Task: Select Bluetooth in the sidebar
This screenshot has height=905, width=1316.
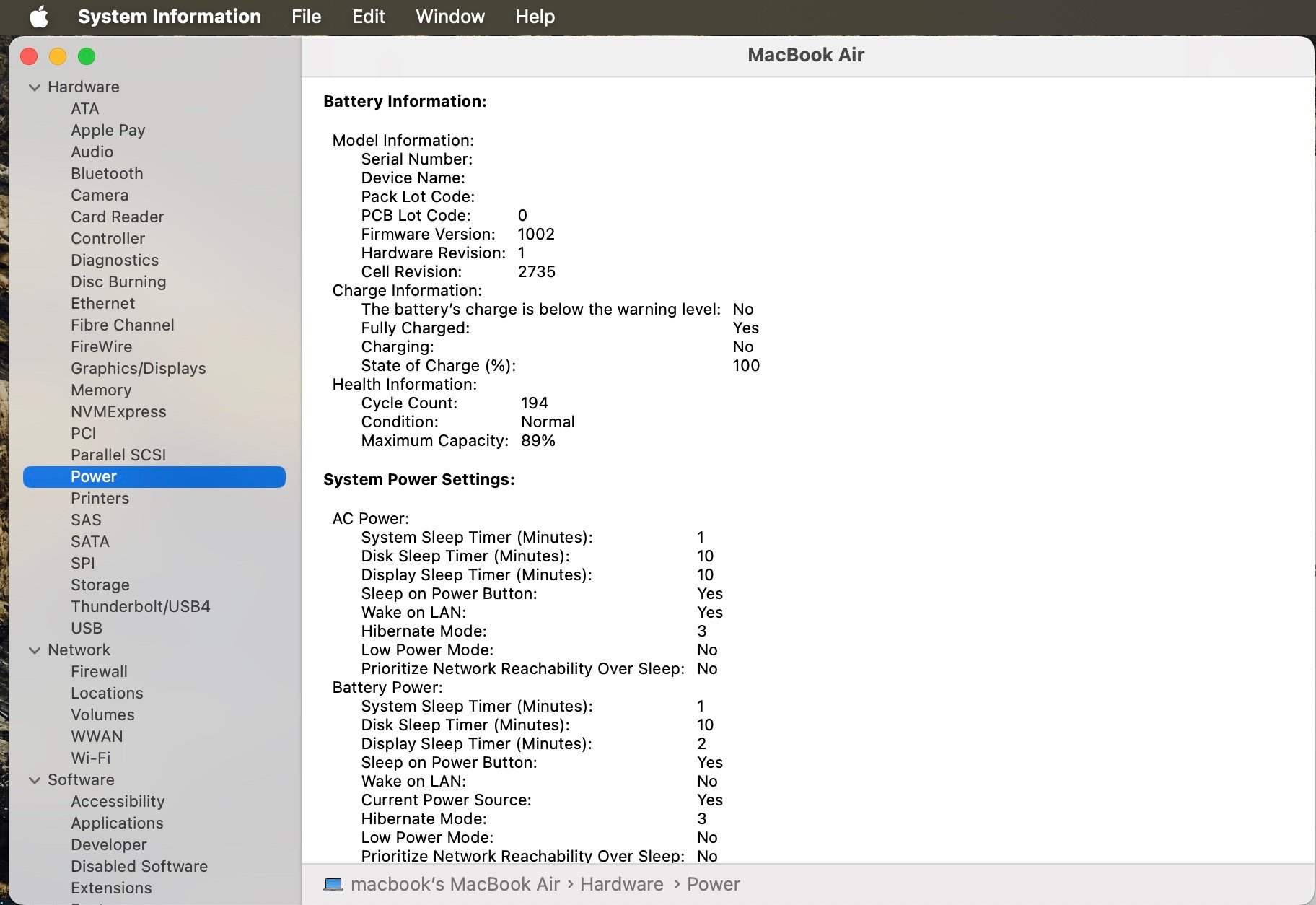Action: (107, 174)
